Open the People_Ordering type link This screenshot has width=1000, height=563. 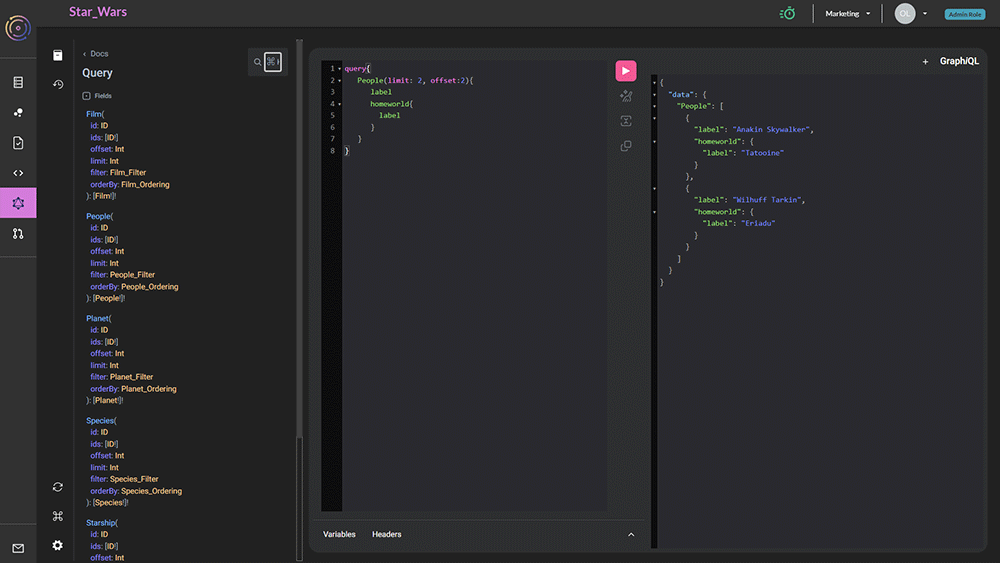coord(150,287)
